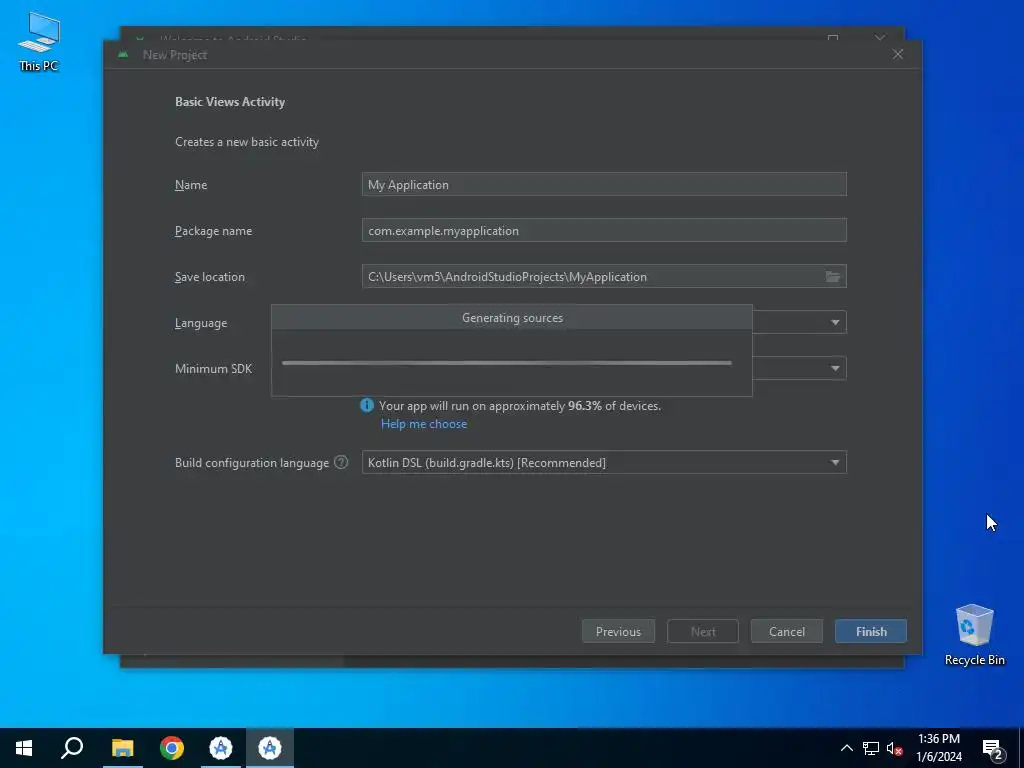Click the build configuration help question icon

tap(341, 462)
